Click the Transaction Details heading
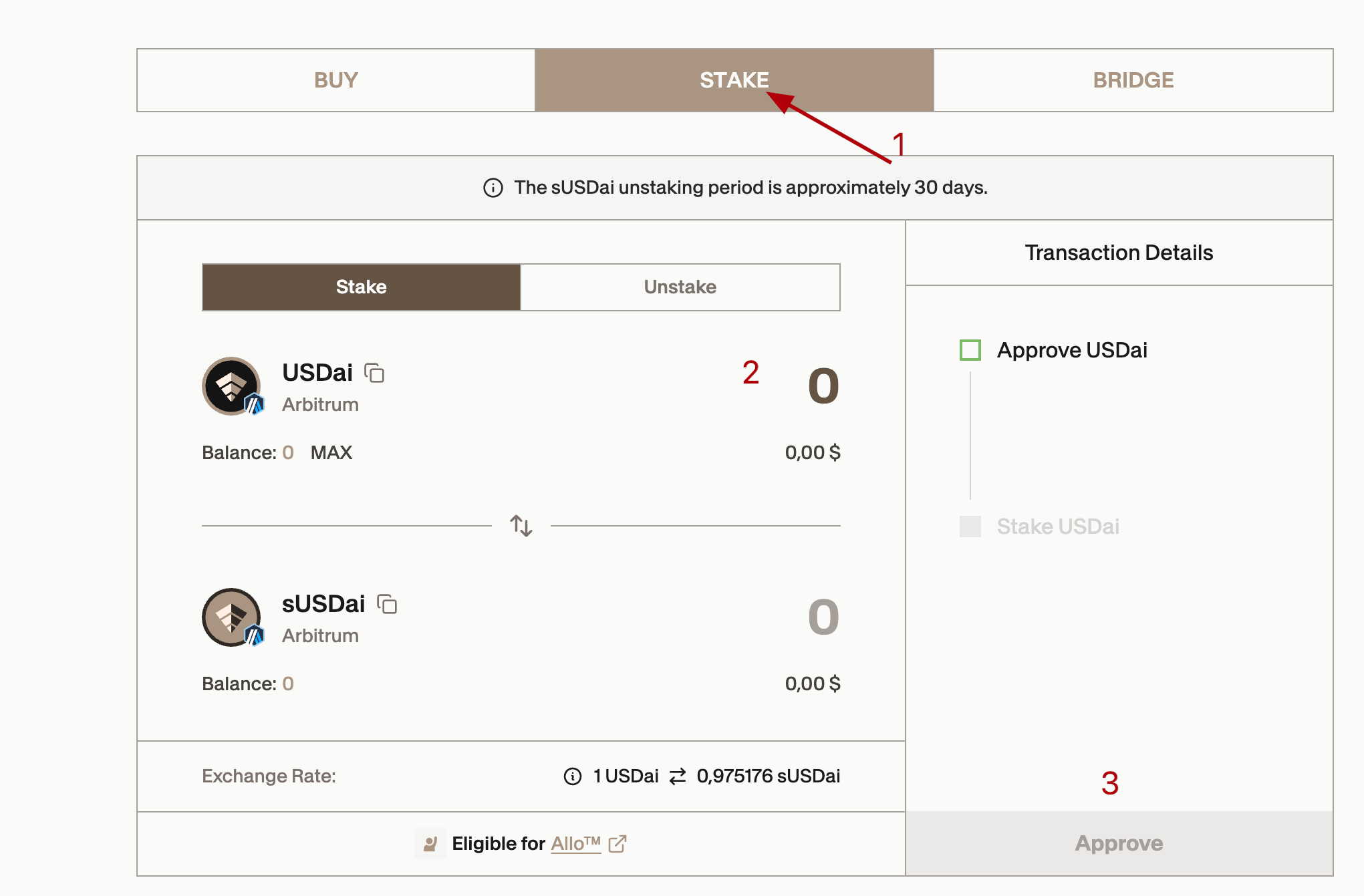The height and width of the screenshot is (896, 1364). (1119, 253)
